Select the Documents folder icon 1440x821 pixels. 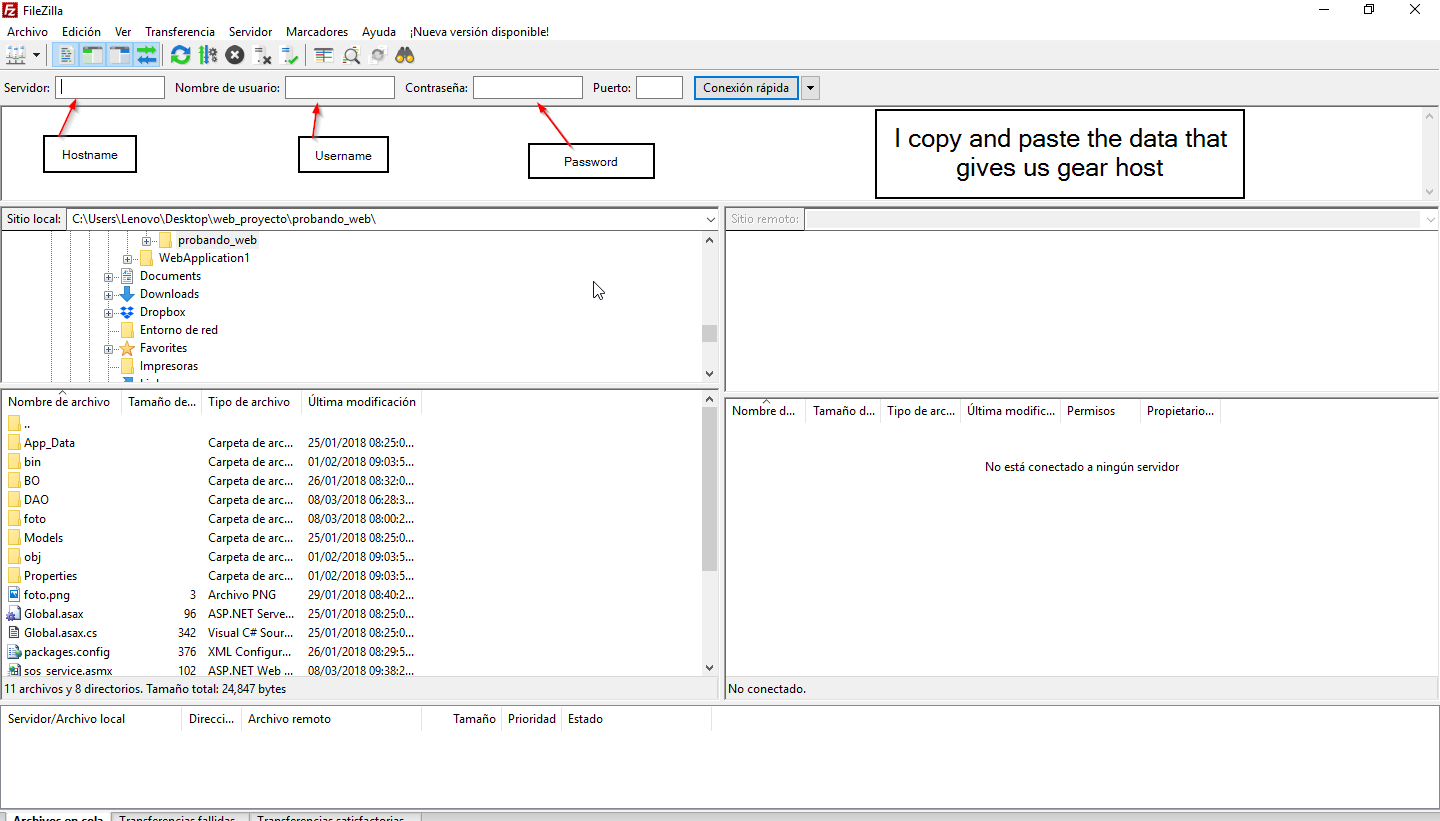pos(127,276)
